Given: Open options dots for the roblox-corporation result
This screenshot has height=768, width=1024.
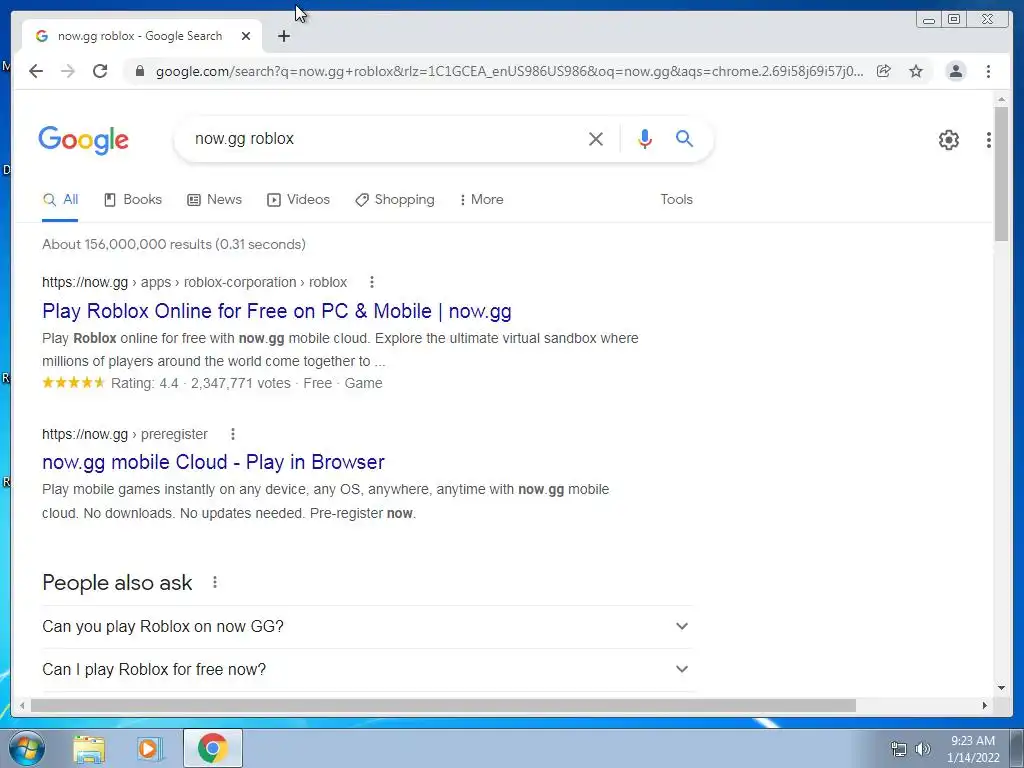Looking at the screenshot, I should tap(372, 282).
